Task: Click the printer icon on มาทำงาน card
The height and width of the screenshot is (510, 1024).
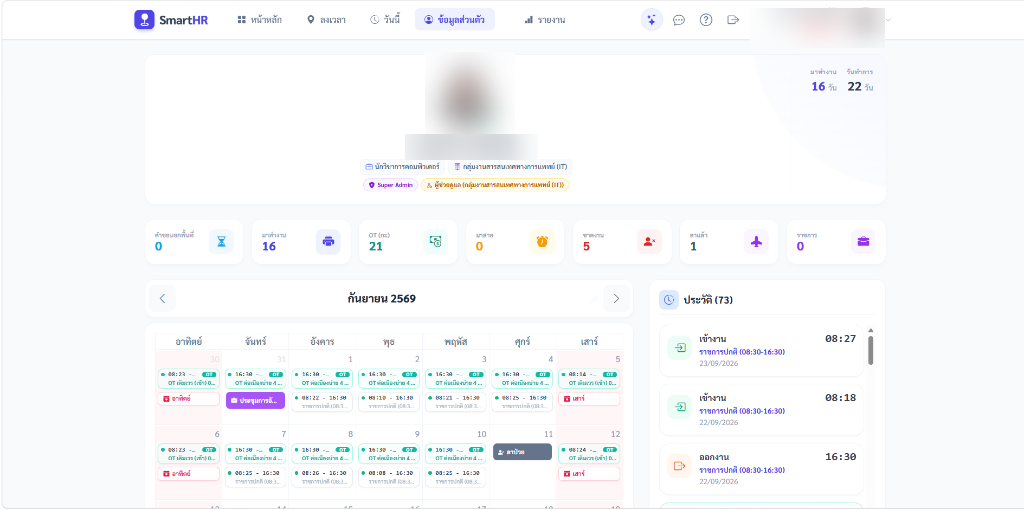Action: pyautogui.click(x=328, y=242)
